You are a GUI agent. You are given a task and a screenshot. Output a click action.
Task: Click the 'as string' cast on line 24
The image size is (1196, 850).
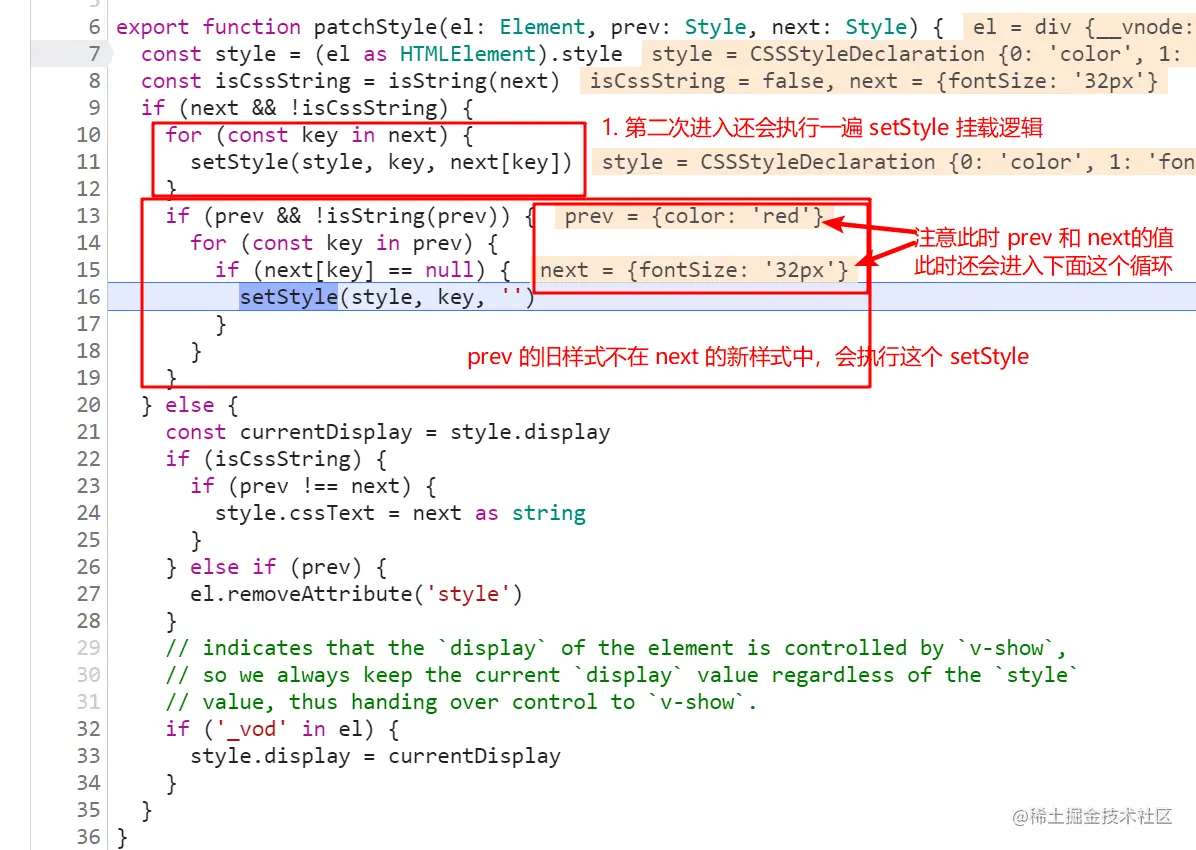[x=530, y=513]
